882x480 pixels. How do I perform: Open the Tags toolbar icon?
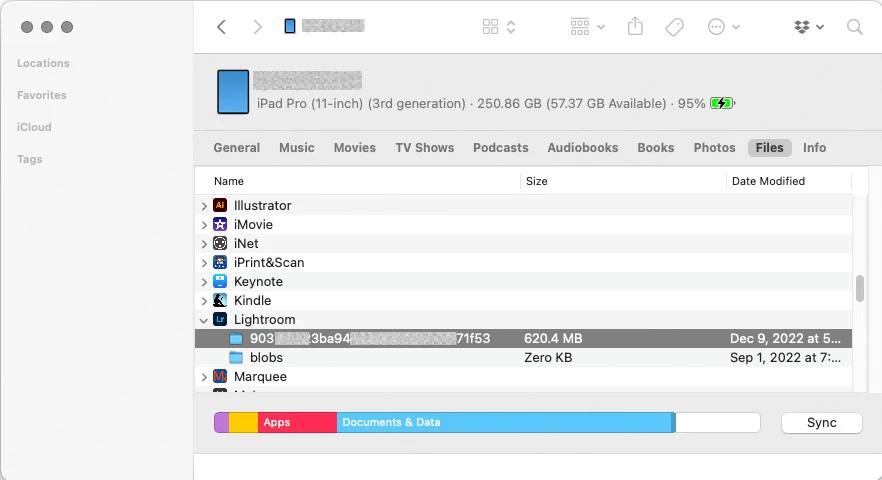coord(674,26)
